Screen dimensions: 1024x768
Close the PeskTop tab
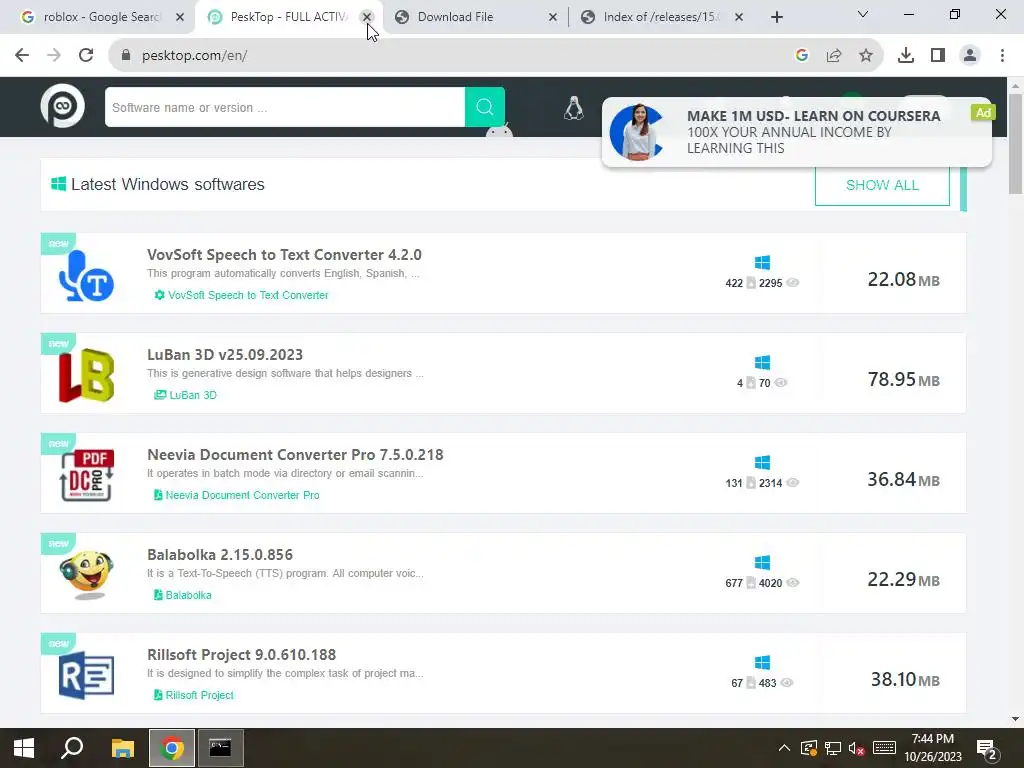tap(367, 17)
